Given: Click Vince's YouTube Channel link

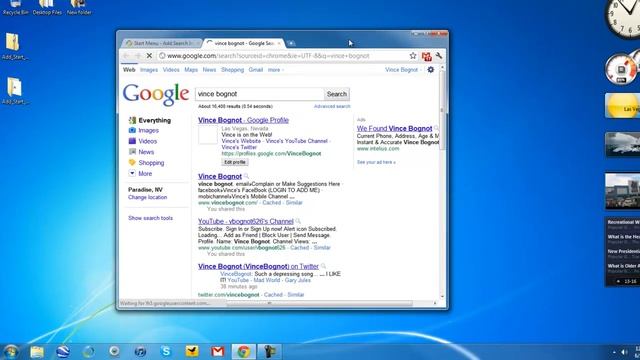Looking at the screenshot, I should (296, 141).
